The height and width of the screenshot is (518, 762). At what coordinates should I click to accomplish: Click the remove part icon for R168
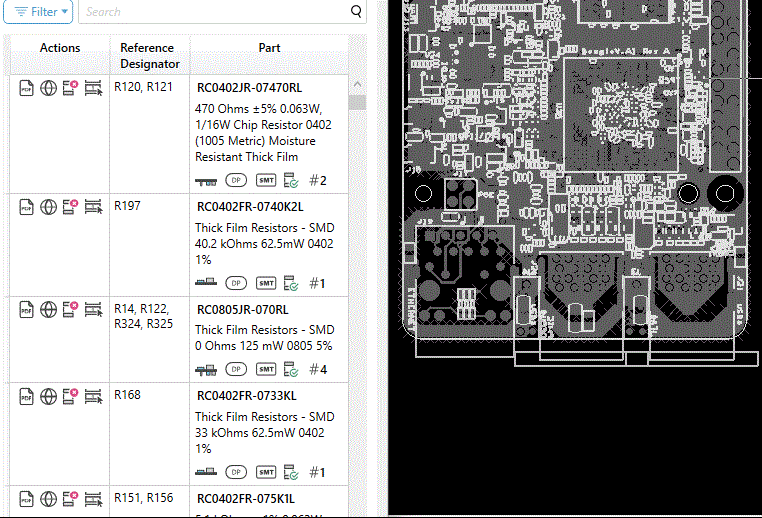tap(70, 395)
